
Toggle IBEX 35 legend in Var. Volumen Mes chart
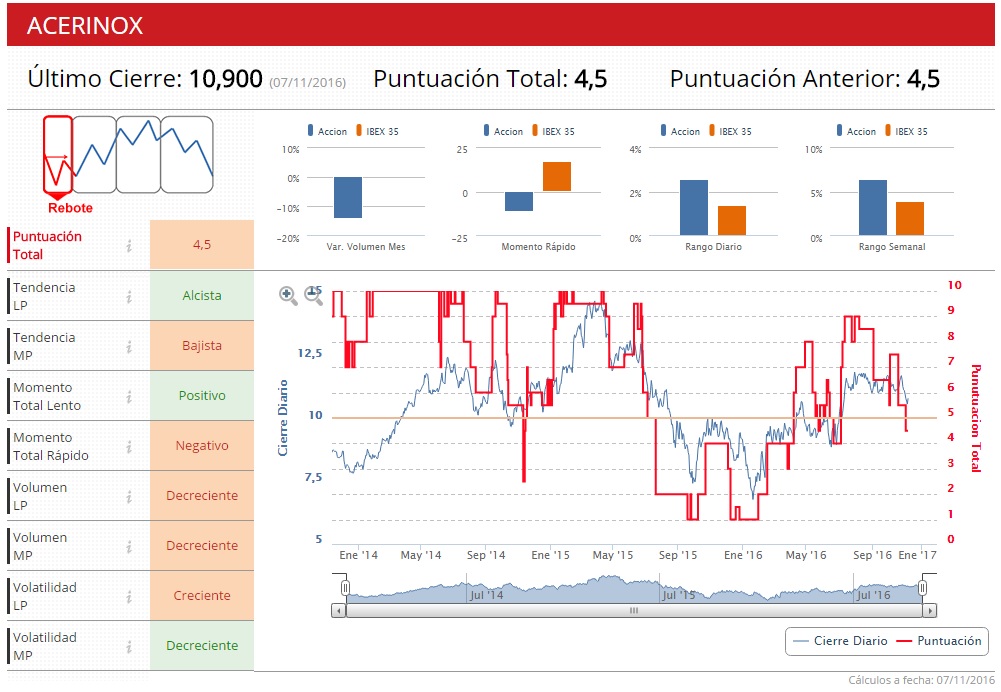[377, 131]
